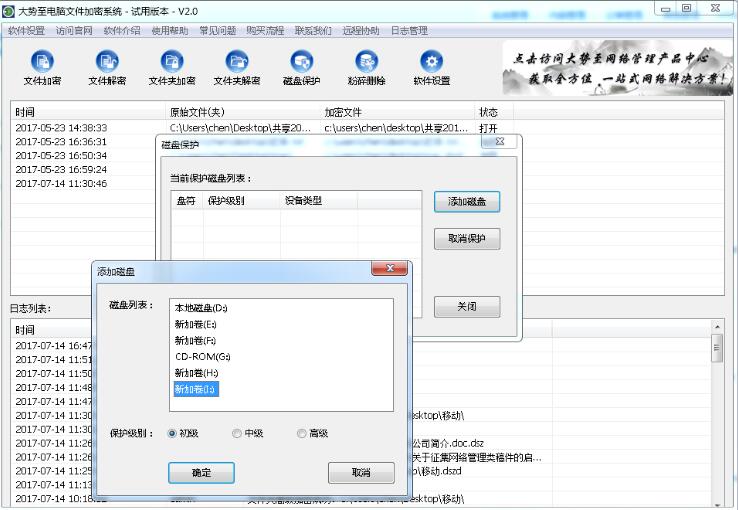This screenshot has width=738, height=510.
Task: Open the 使用帮助 menu
Action: click(x=170, y=31)
